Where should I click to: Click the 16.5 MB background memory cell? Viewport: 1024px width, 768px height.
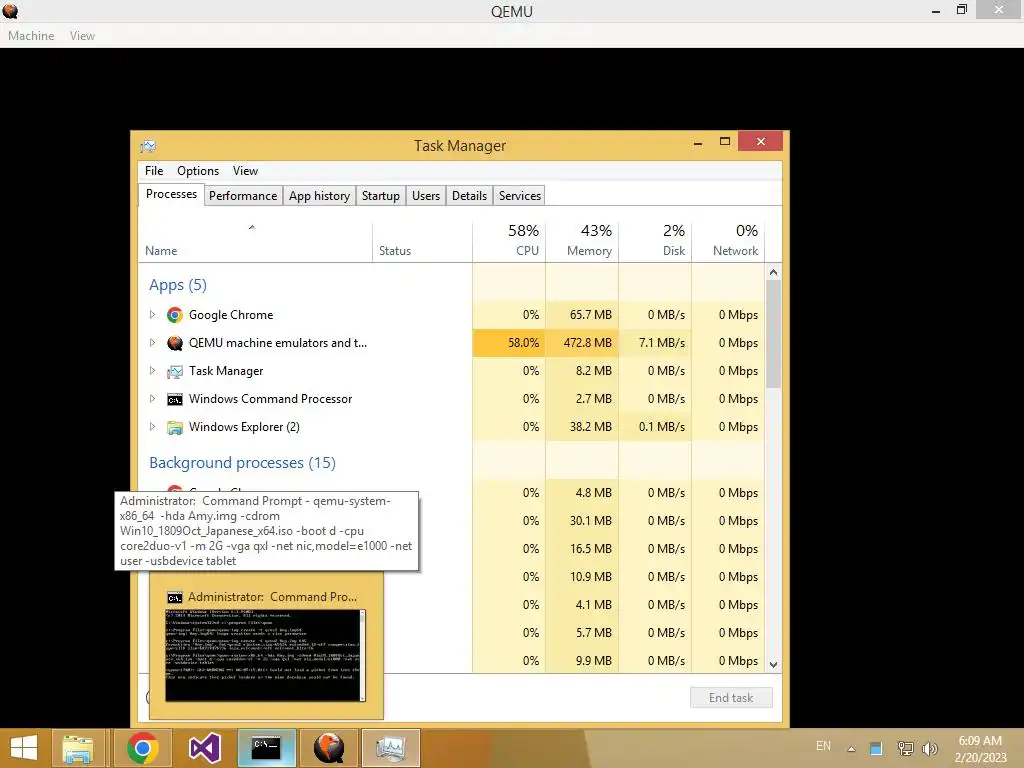click(582, 549)
